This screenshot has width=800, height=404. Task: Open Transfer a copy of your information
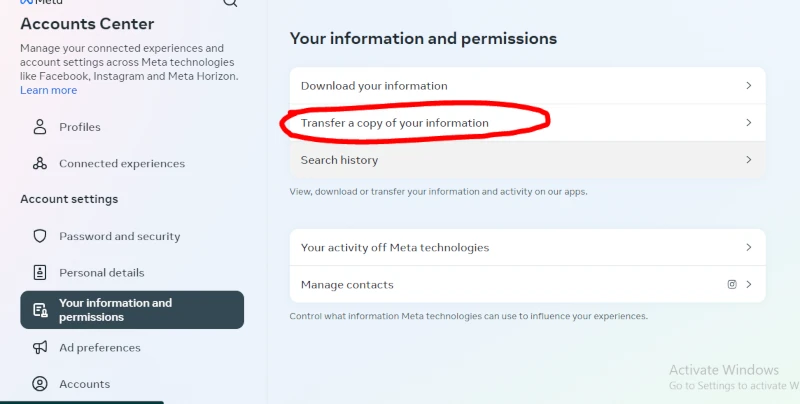[395, 123]
